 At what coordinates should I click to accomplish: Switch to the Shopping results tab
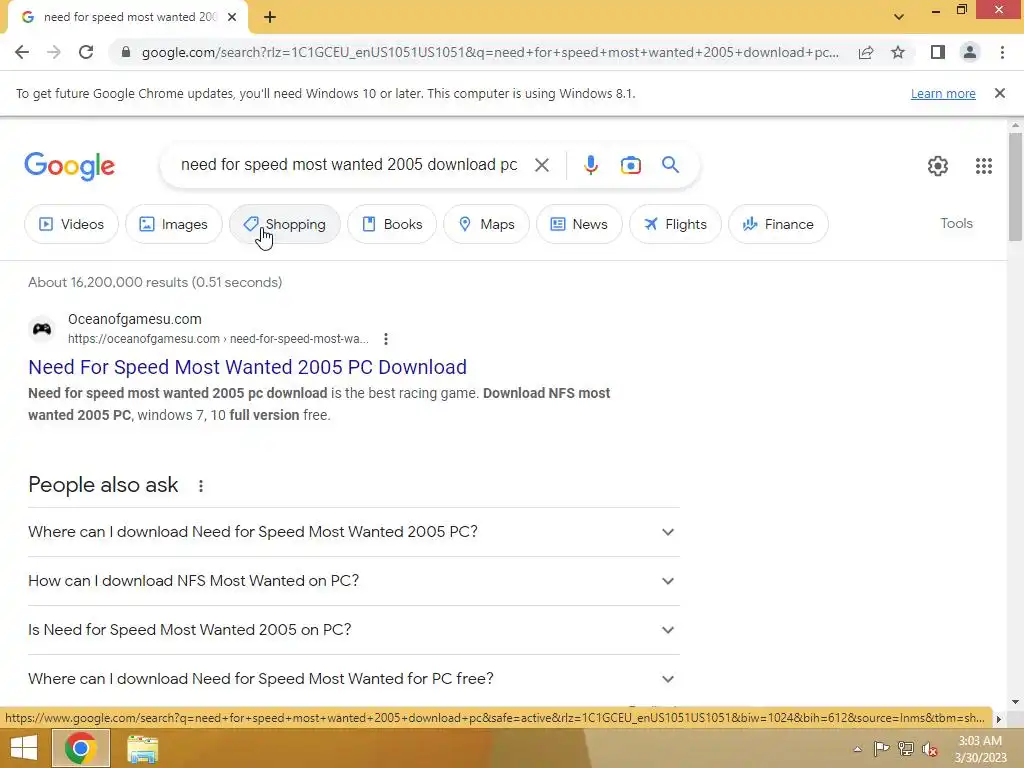coord(284,224)
